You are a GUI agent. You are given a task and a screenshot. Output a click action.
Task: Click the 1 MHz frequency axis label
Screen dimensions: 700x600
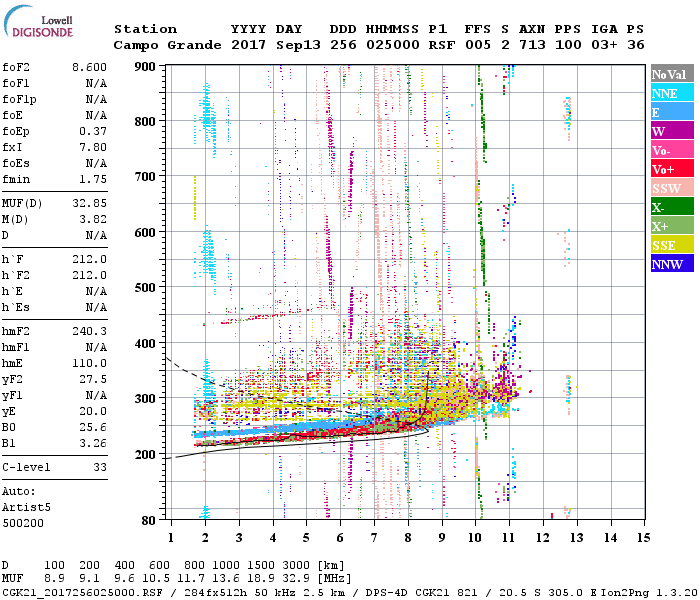pos(171,538)
